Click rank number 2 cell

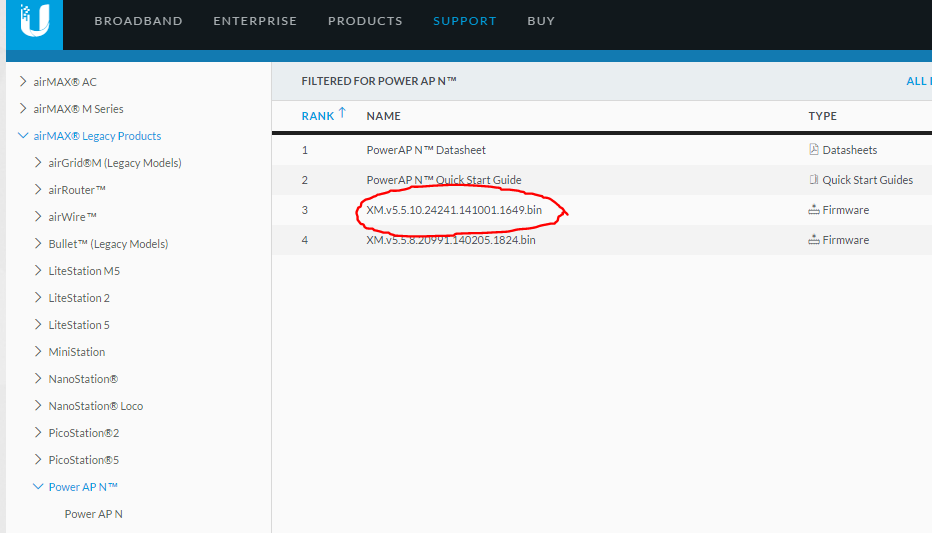click(305, 180)
